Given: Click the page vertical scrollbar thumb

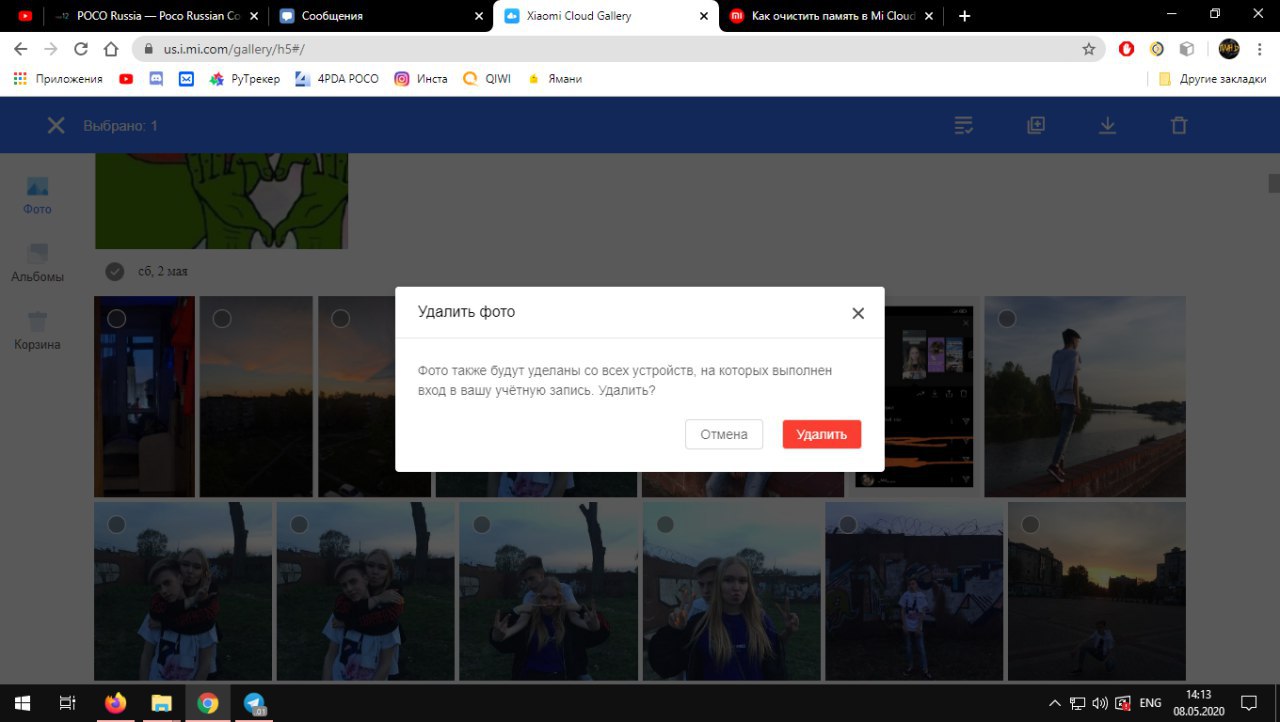Looking at the screenshot, I should [1274, 183].
